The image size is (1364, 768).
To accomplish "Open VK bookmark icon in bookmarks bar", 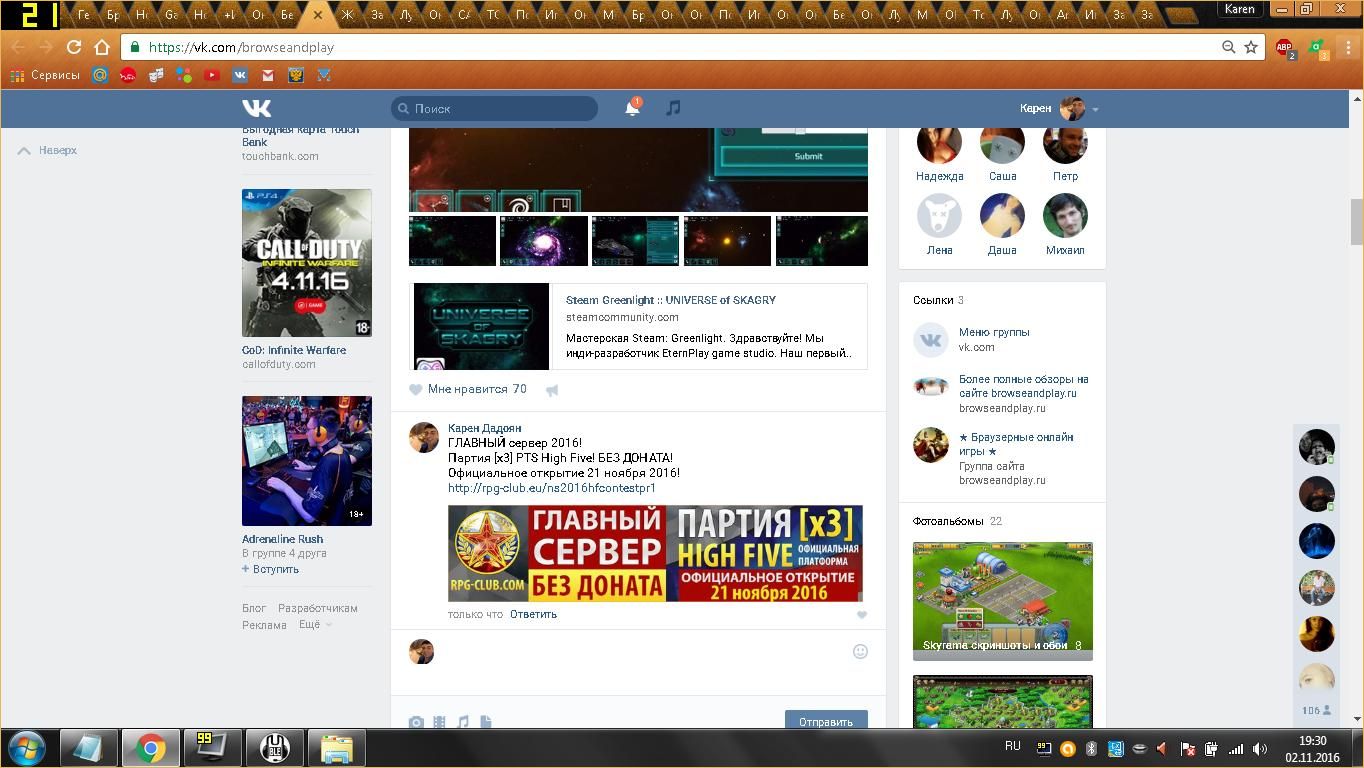I will click(240, 75).
